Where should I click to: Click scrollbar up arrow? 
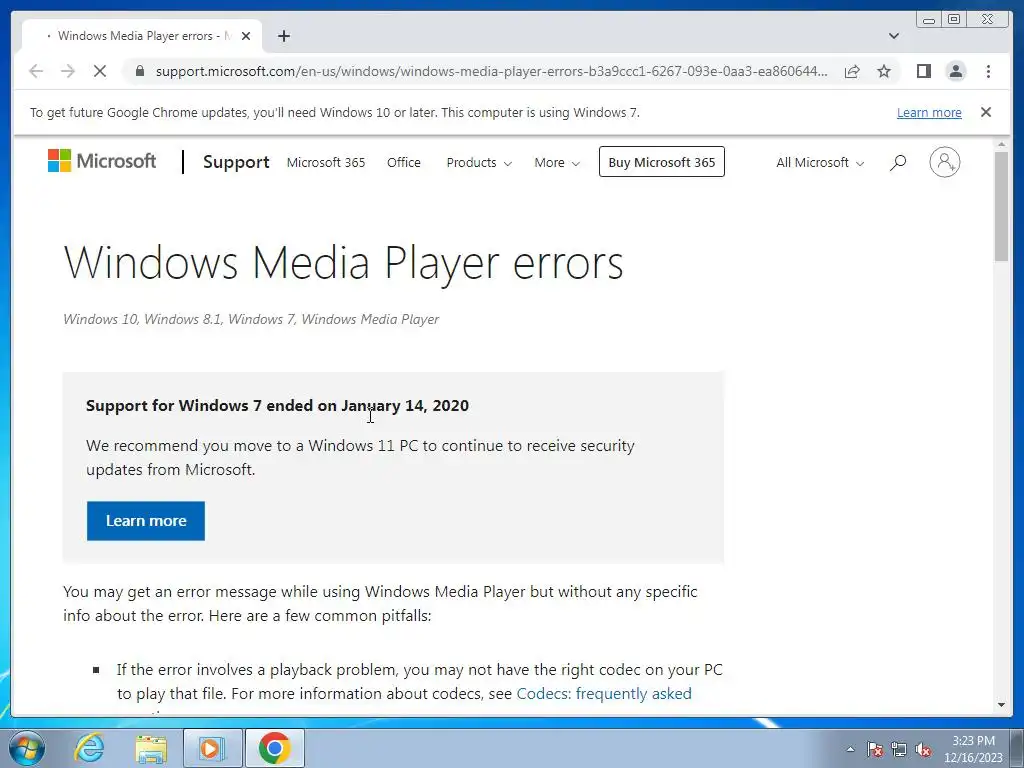point(1001,144)
